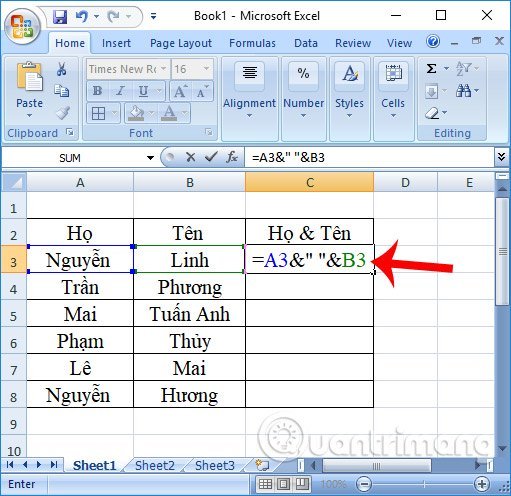Confirm formula entry with checkmark
The height and width of the screenshot is (496, 511).
211,157
